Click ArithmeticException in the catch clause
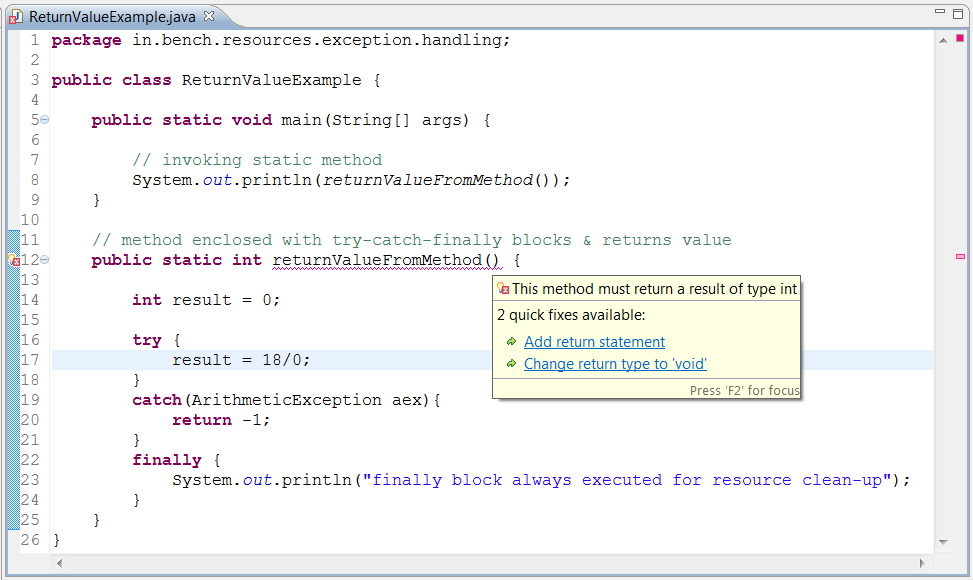Viewport: 973px width, 580px height. (x=286, y=400)
